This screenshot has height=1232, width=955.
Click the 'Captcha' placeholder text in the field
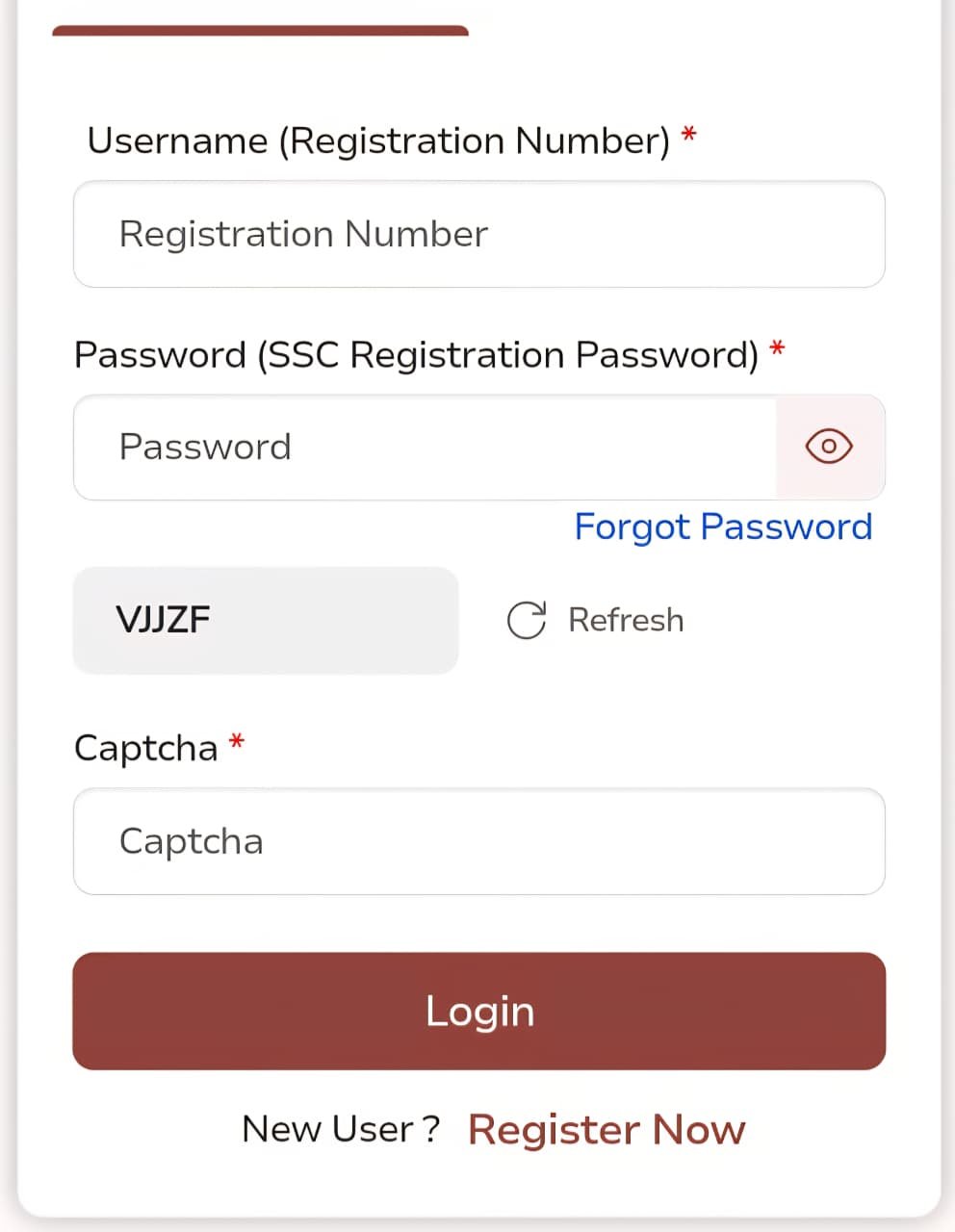tap(191, 841)
